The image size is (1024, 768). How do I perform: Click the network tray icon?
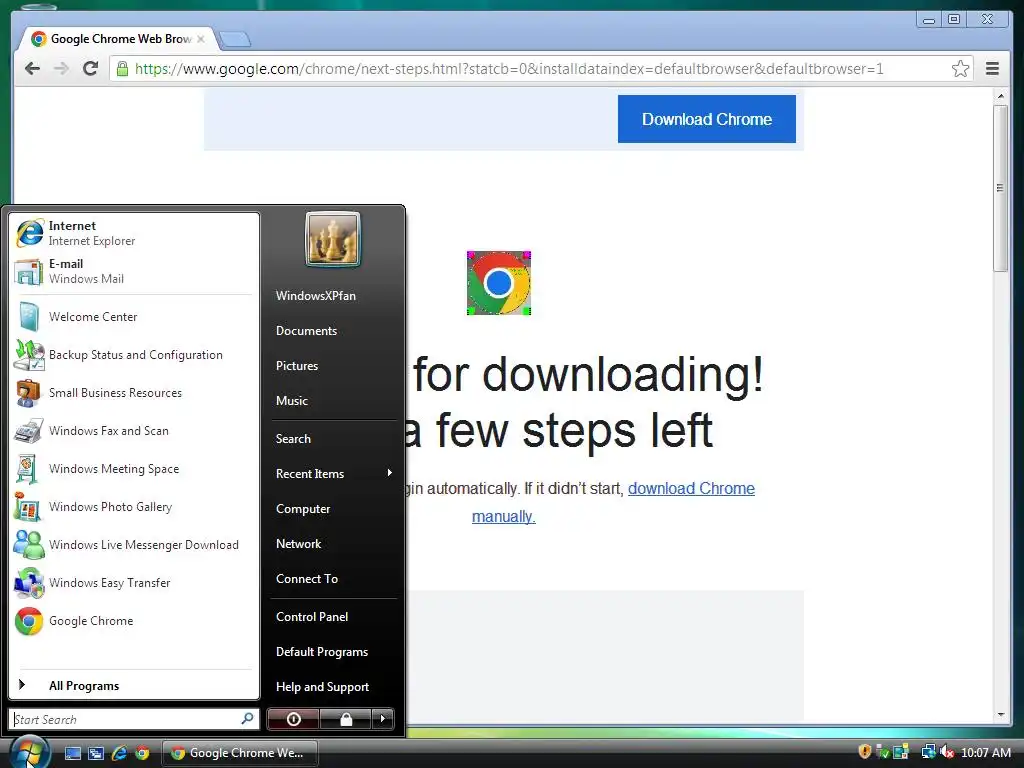click(927, 752)
